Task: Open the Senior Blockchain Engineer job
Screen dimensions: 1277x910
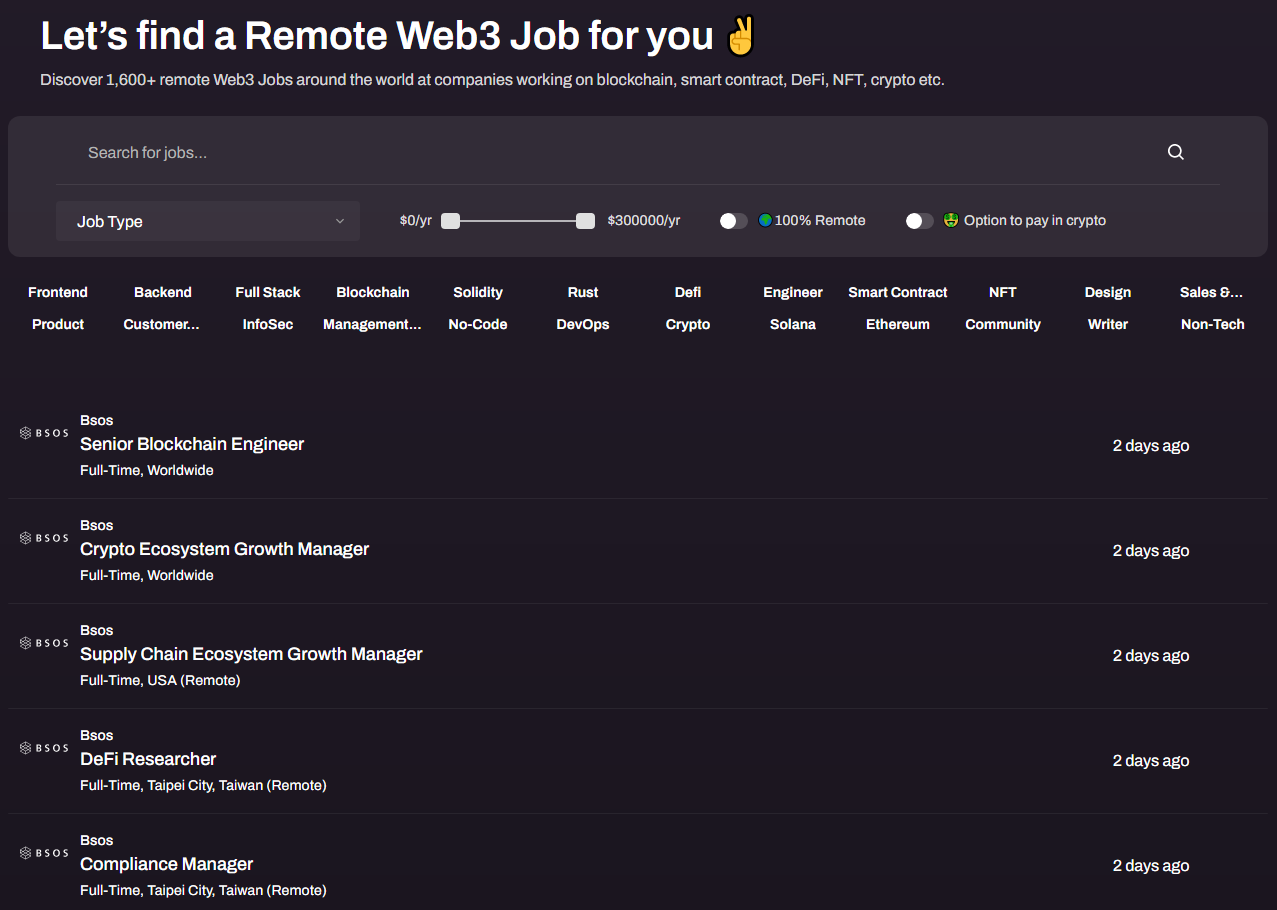Action: [192, 444]
